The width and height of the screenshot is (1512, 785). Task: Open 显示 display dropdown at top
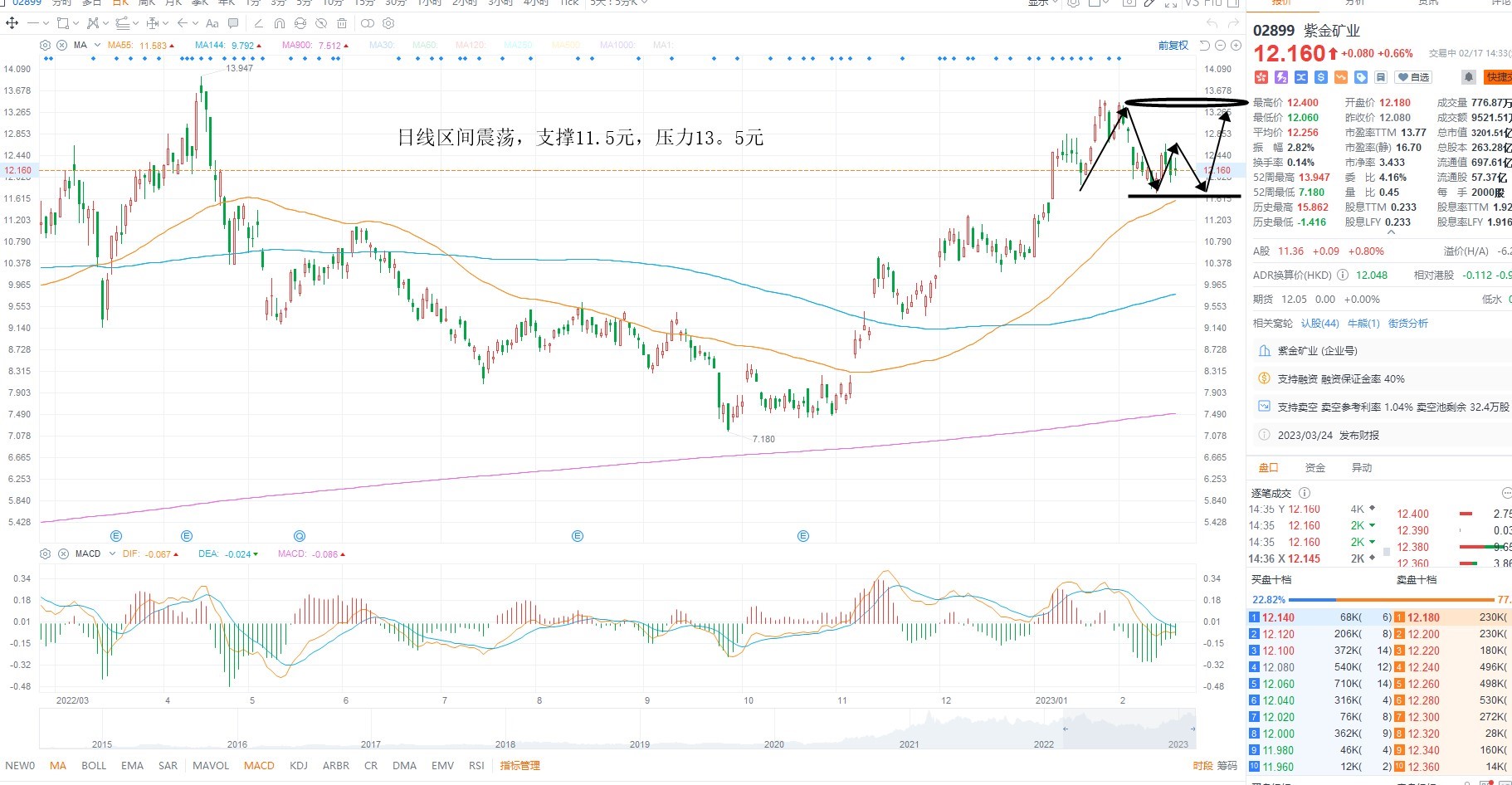[1043, 3]
